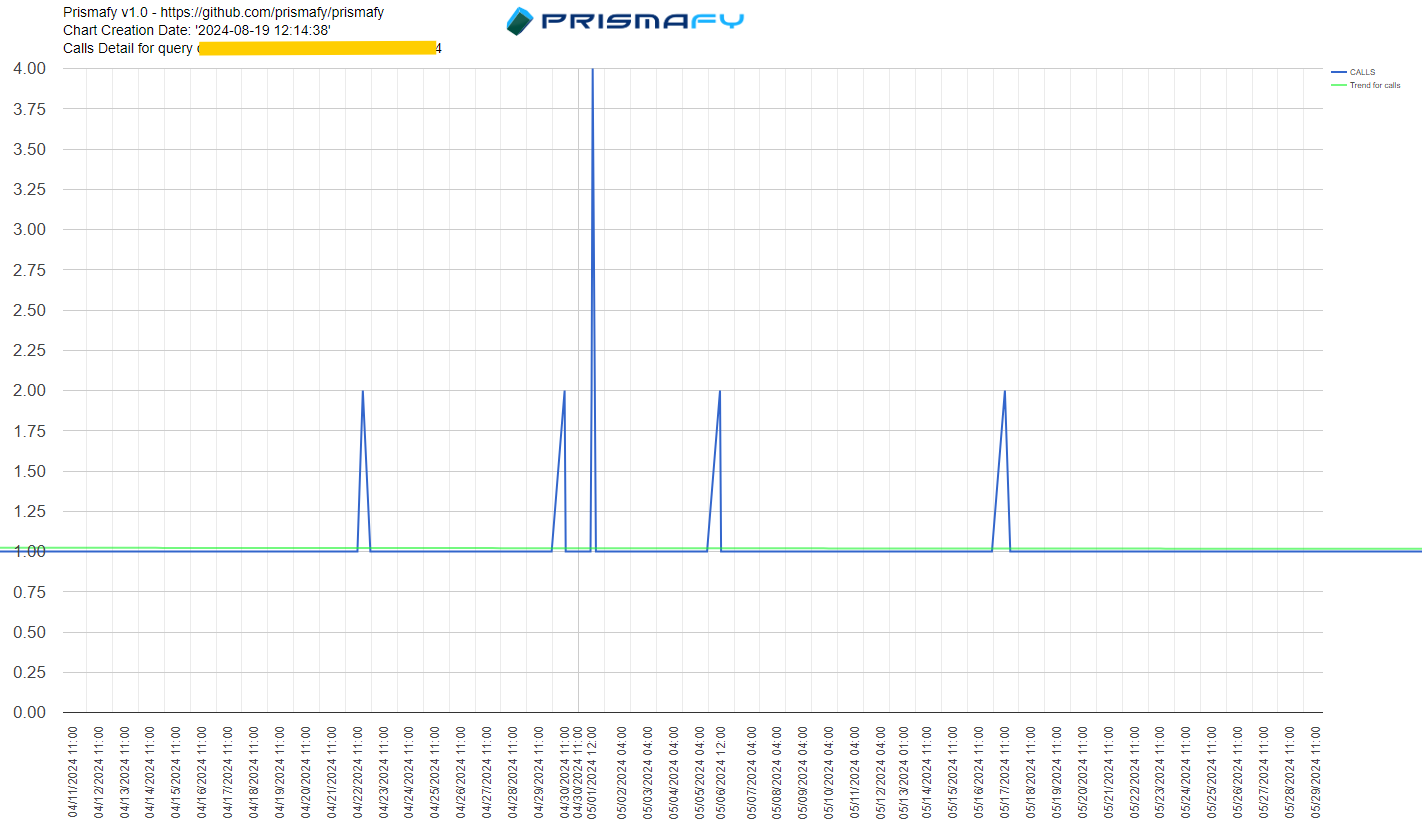
Task: Click the y-axis label 3.00
Action: tap(30, 230)
